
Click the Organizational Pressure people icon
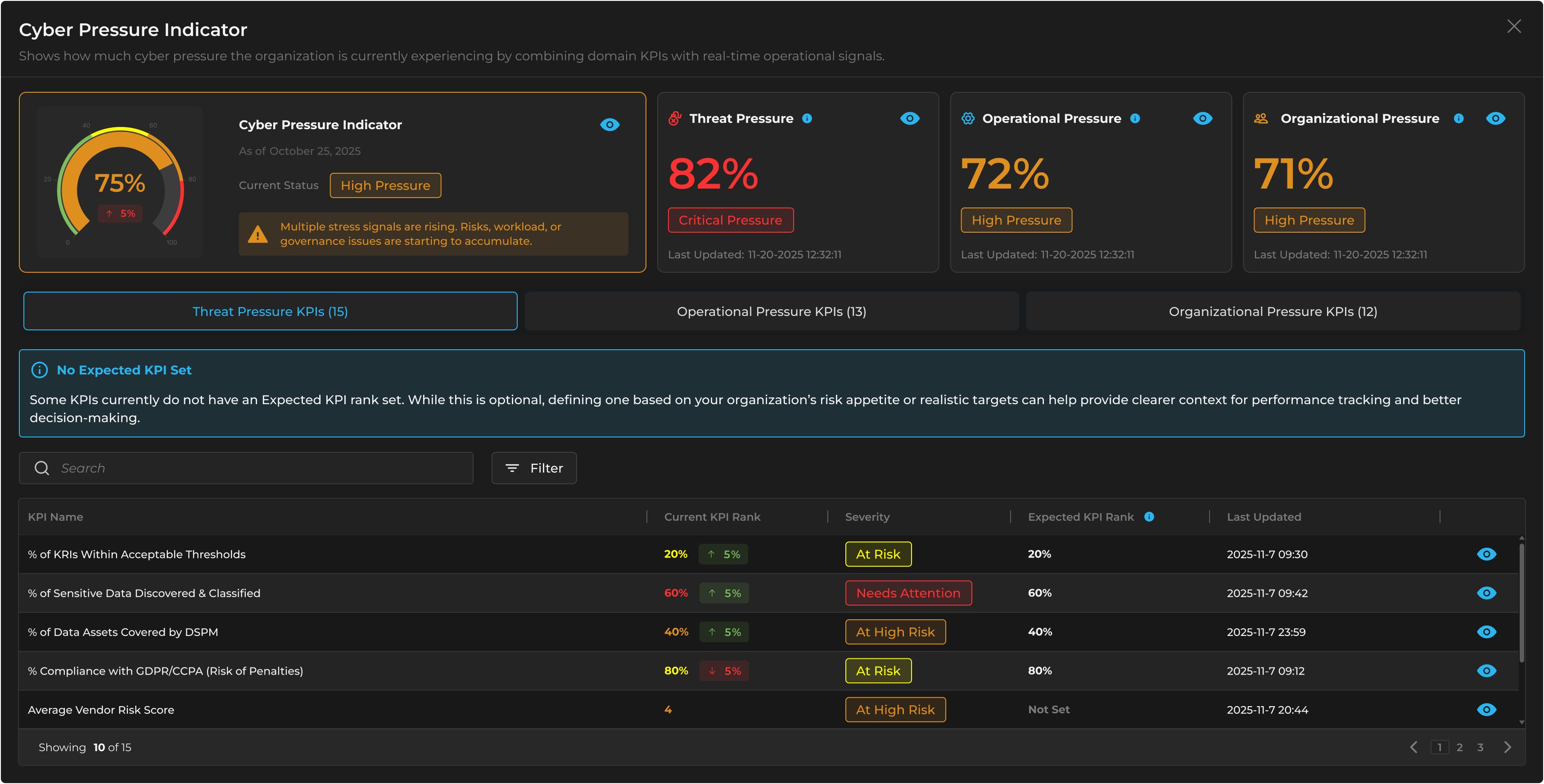pyautogui.click(x=1261, y=119)
